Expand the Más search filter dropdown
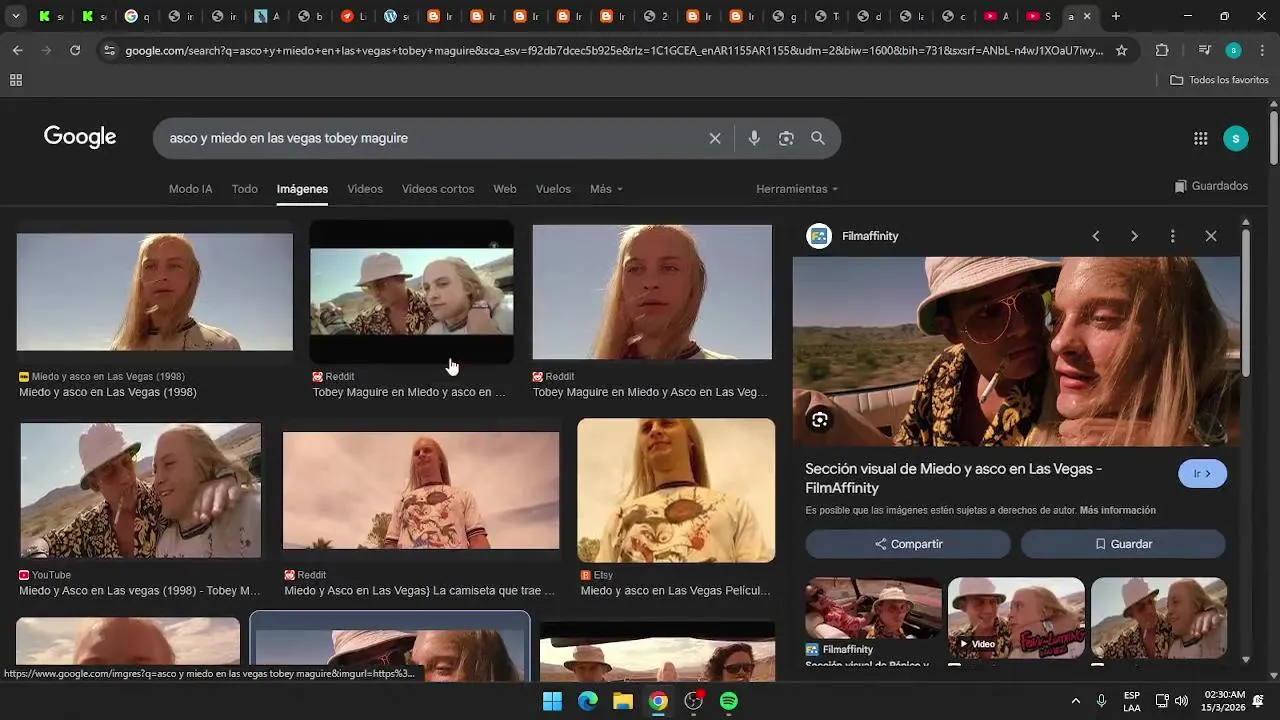This screenshot has width=1280, height=720. point(606,189)
